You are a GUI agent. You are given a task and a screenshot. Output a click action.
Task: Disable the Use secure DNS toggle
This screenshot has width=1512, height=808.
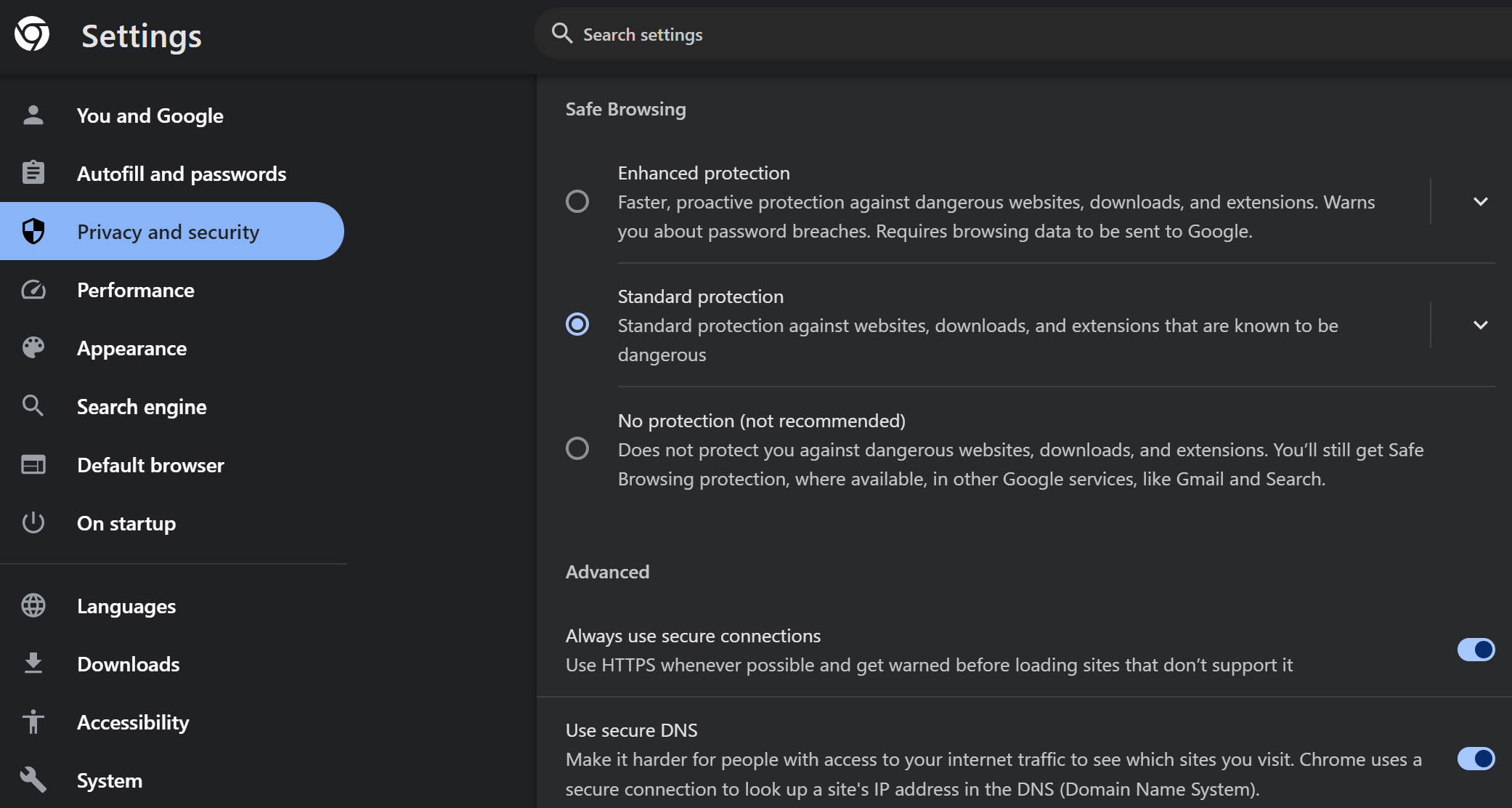[1476, 759]
